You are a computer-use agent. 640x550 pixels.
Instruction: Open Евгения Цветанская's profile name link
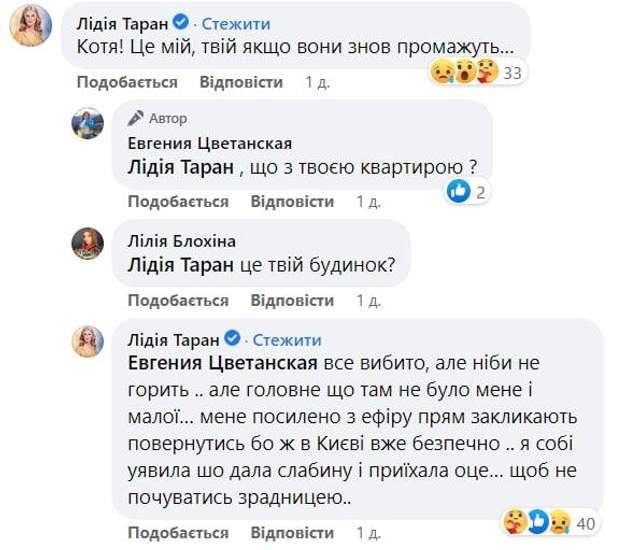(210, 143)
